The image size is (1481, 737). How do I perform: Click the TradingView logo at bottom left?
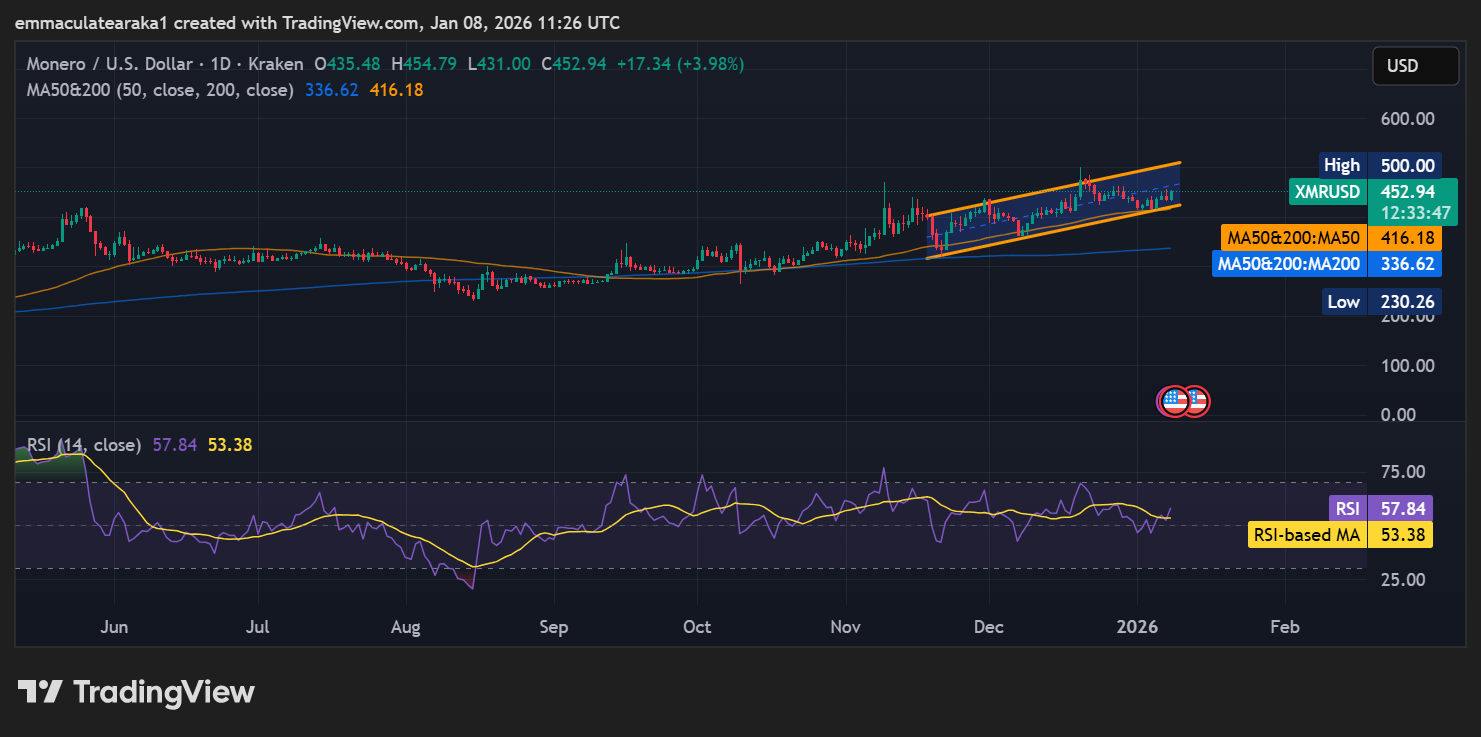[136, 692]
